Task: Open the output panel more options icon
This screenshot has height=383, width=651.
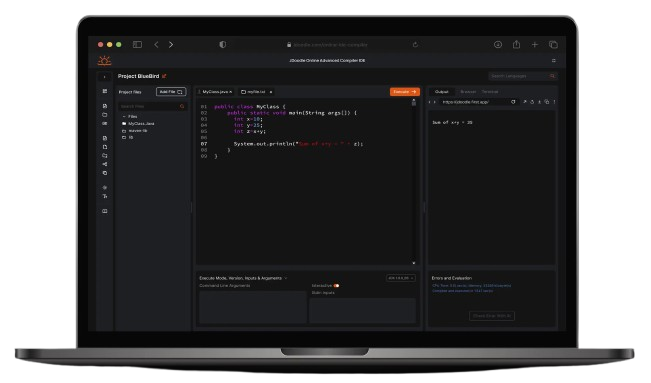Action: [554, 102]
